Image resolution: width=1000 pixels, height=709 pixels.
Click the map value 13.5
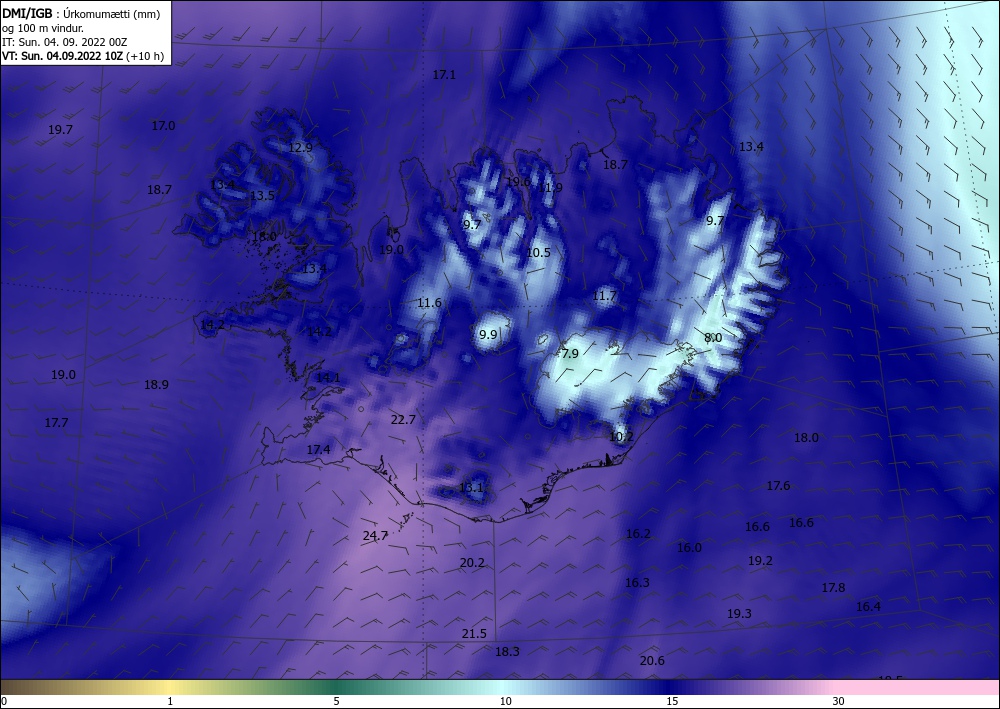tap(262, 195)
